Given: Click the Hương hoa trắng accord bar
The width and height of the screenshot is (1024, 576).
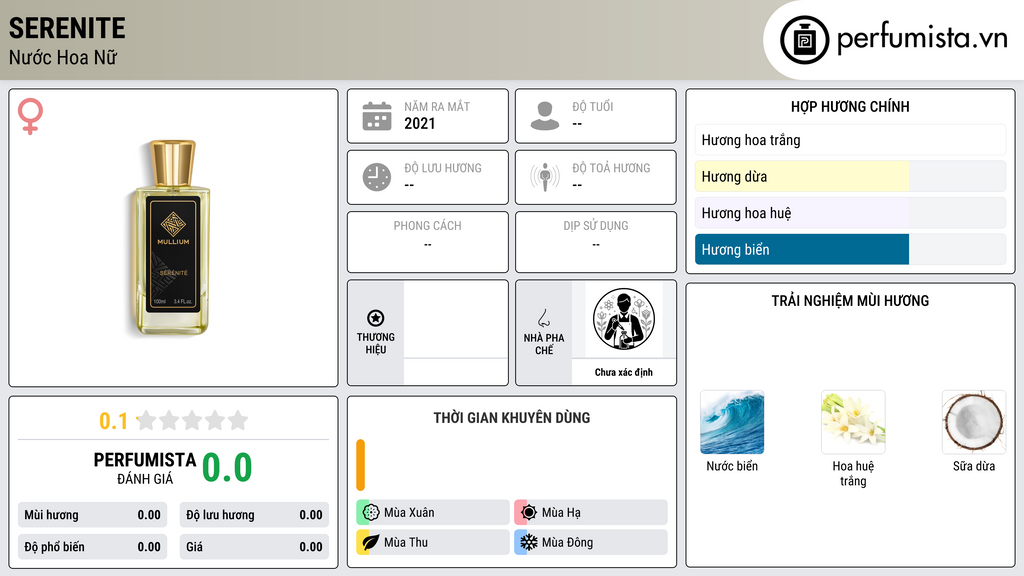Looking at the screenshot, I should pyautogui.click(x=850, y=140).
